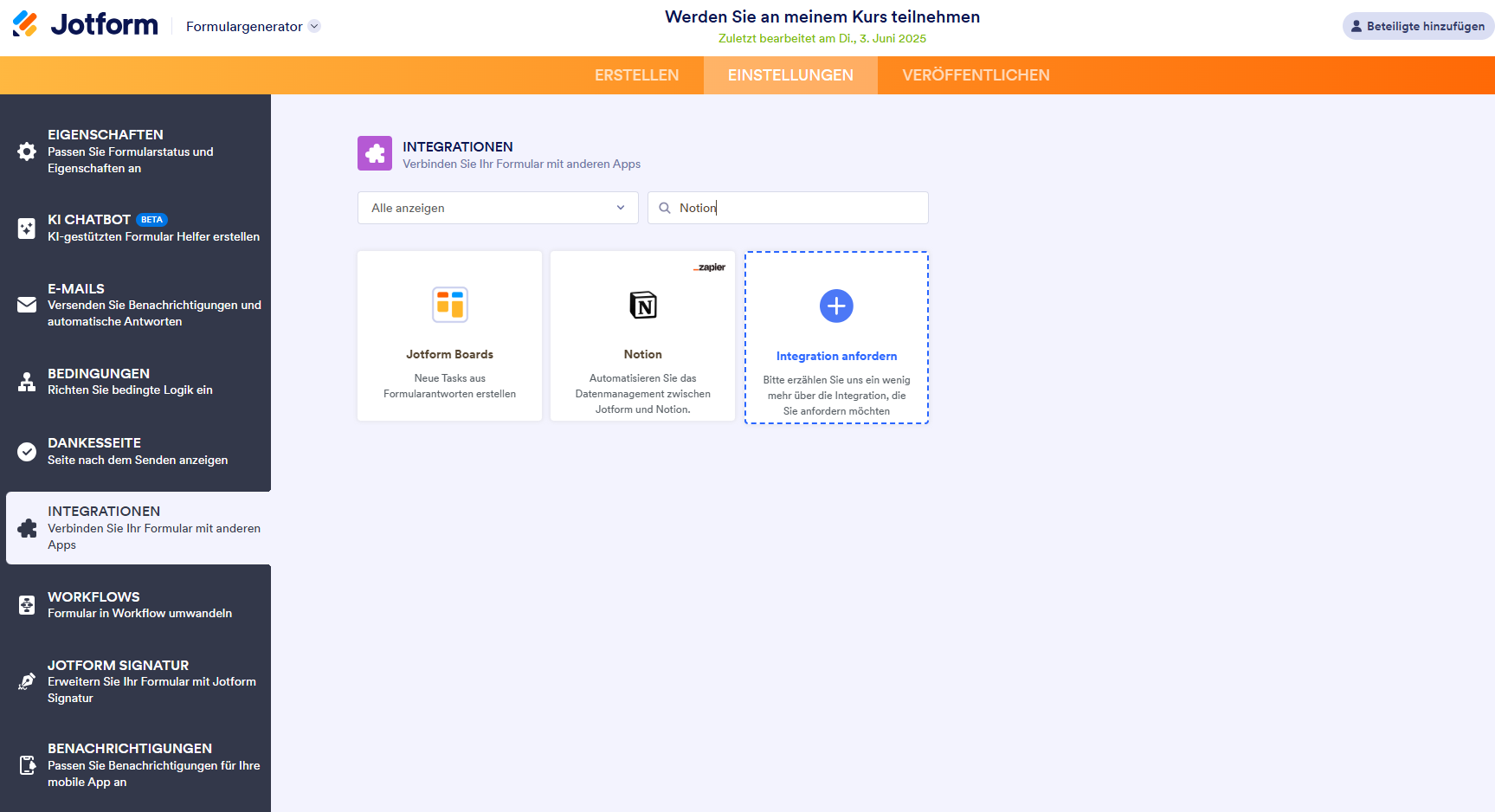Click the Neue Tasks aus Formularantworten description
The image size is (1495, 812).
click(450, 386)
